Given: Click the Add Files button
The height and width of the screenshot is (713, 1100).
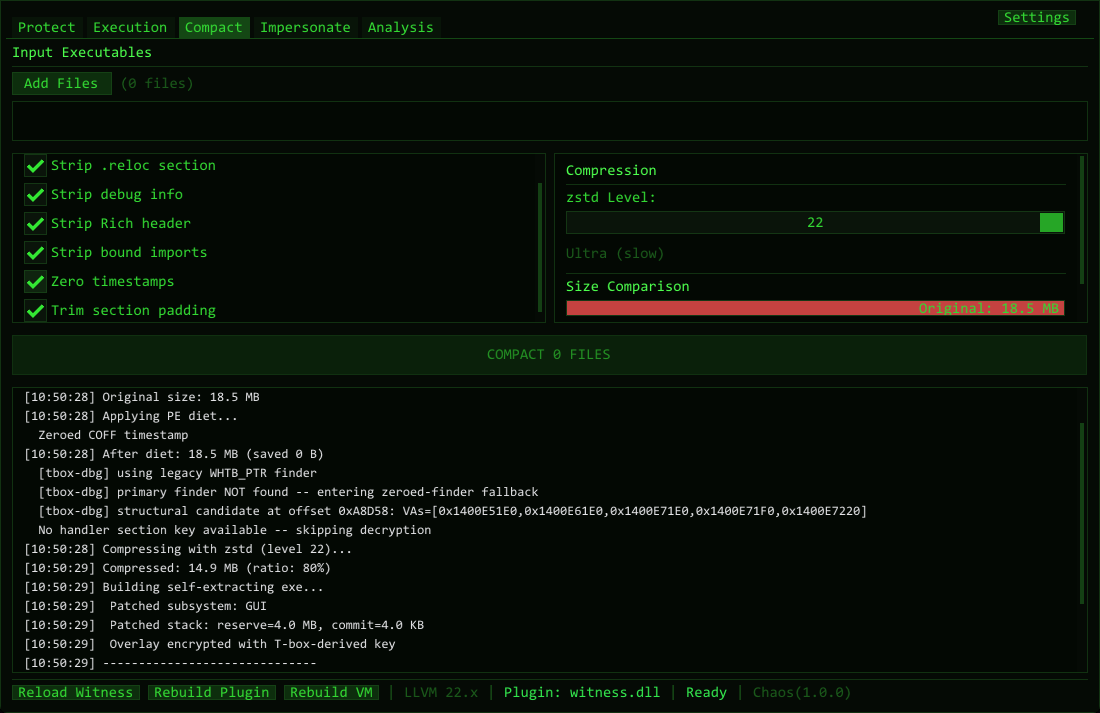Looking at the screenshot, I should coord(61,83).
